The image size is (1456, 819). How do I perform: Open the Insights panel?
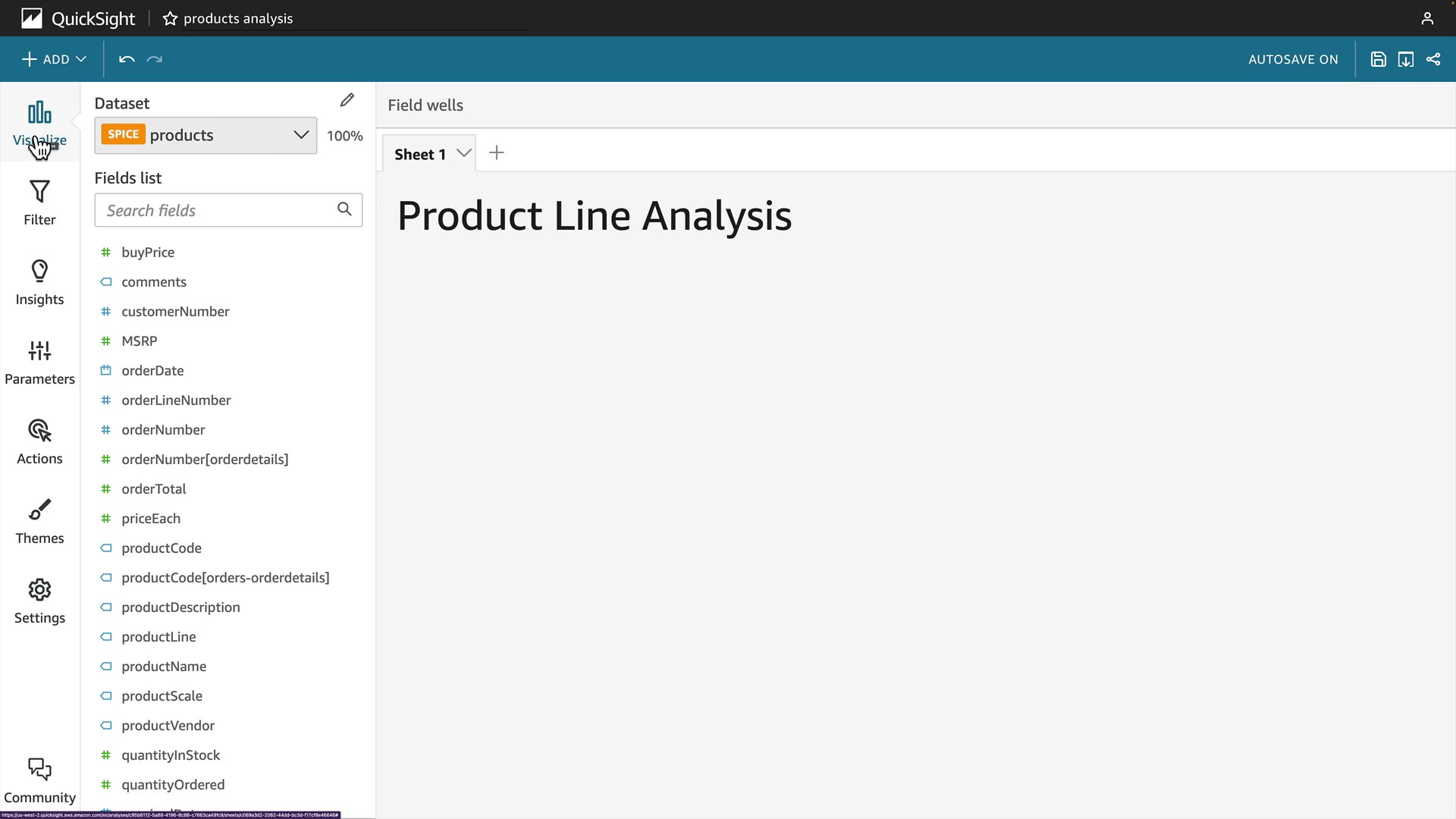(39, 282)
